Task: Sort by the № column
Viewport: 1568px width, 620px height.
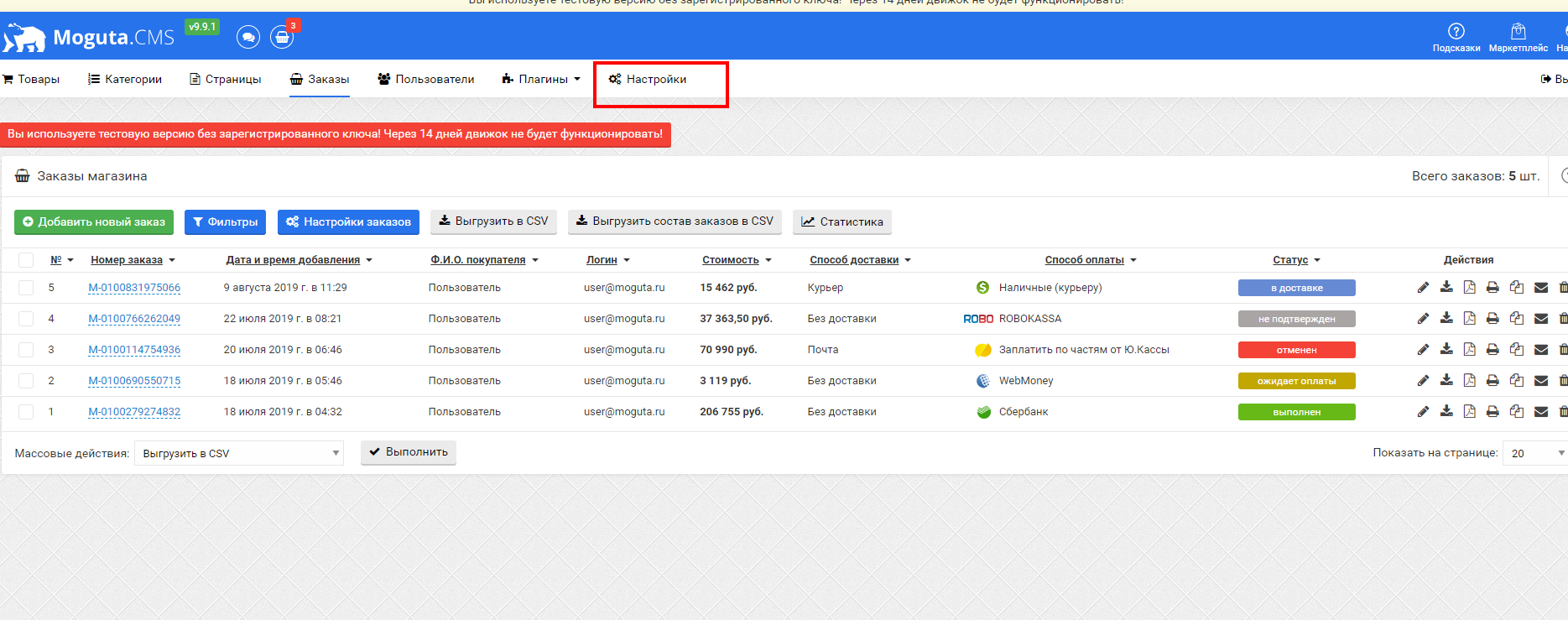Action: point(62,260)
